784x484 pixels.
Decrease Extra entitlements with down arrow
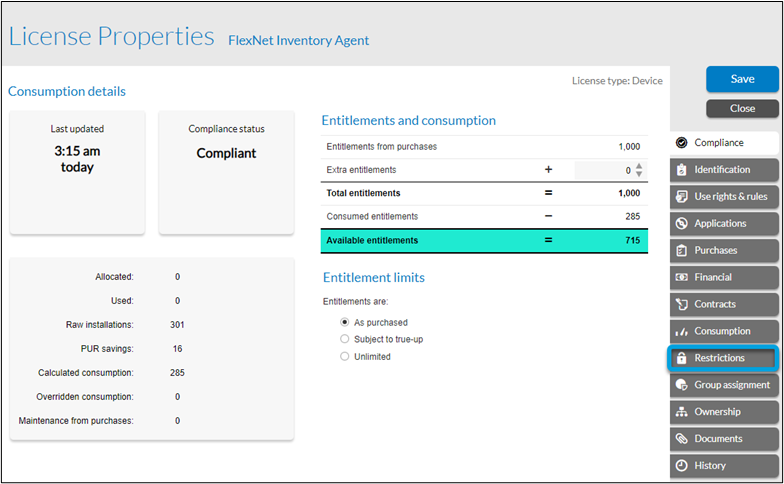click(640, 175)
